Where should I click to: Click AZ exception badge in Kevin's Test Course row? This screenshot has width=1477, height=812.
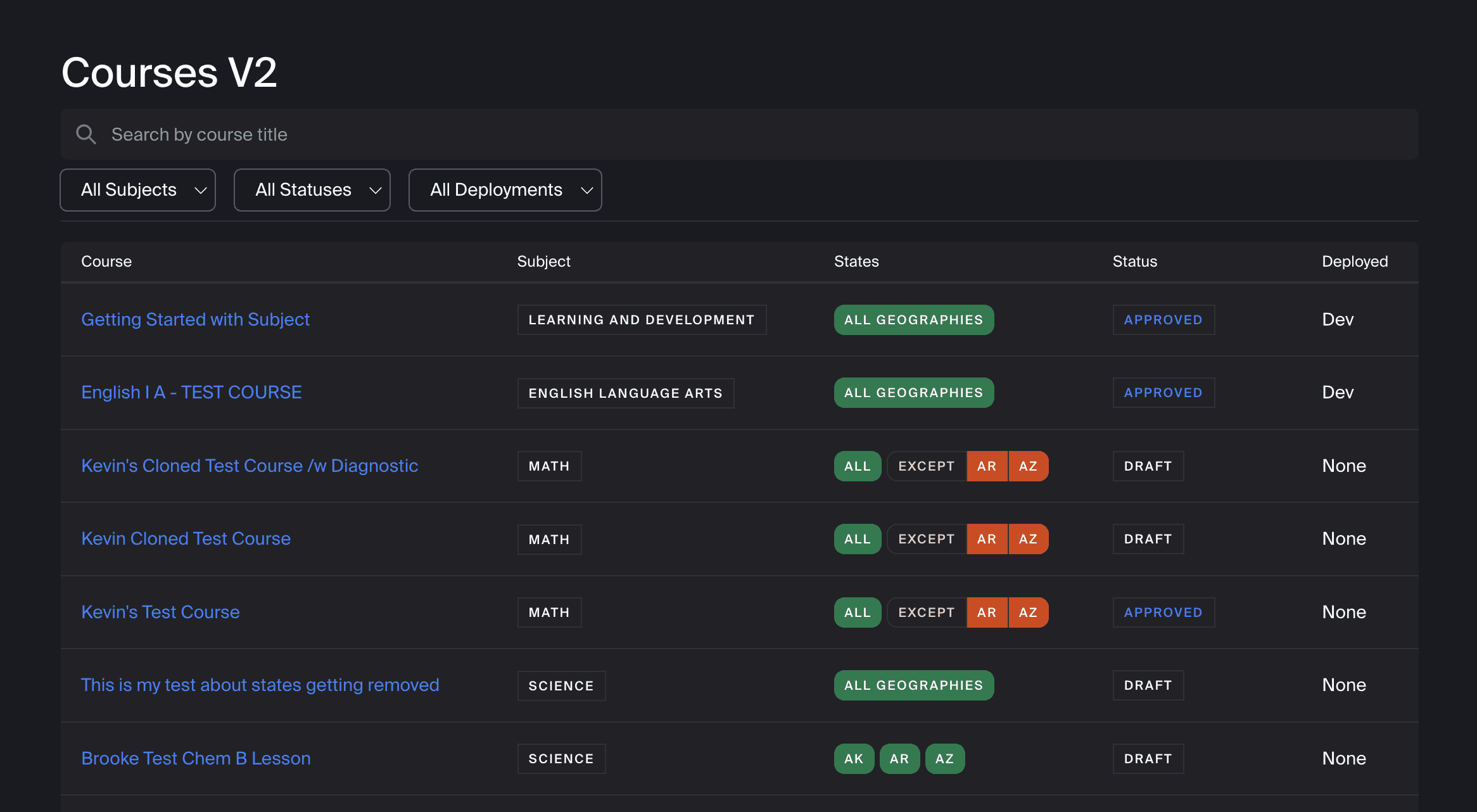tap(1028, 612)
